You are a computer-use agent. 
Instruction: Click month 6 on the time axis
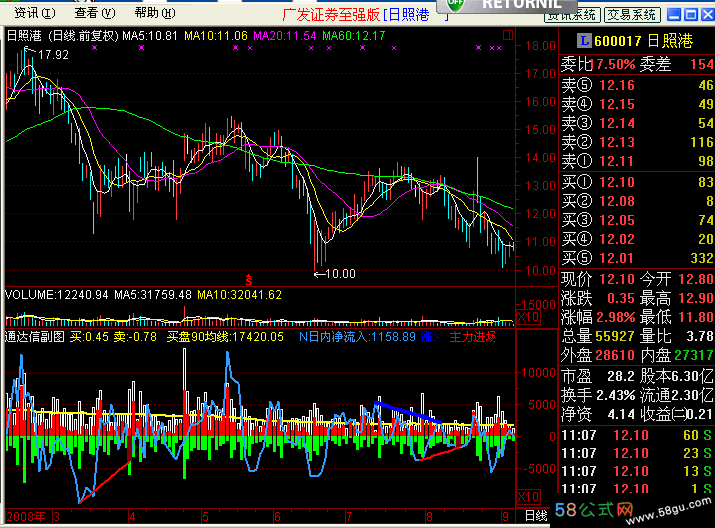277,517
